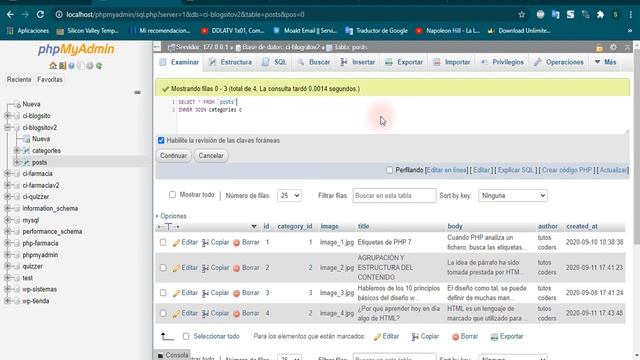Screen dimensions: 640x360
Task: Click the lock icon in the breadcrumb bar
Action: [599, 47]
